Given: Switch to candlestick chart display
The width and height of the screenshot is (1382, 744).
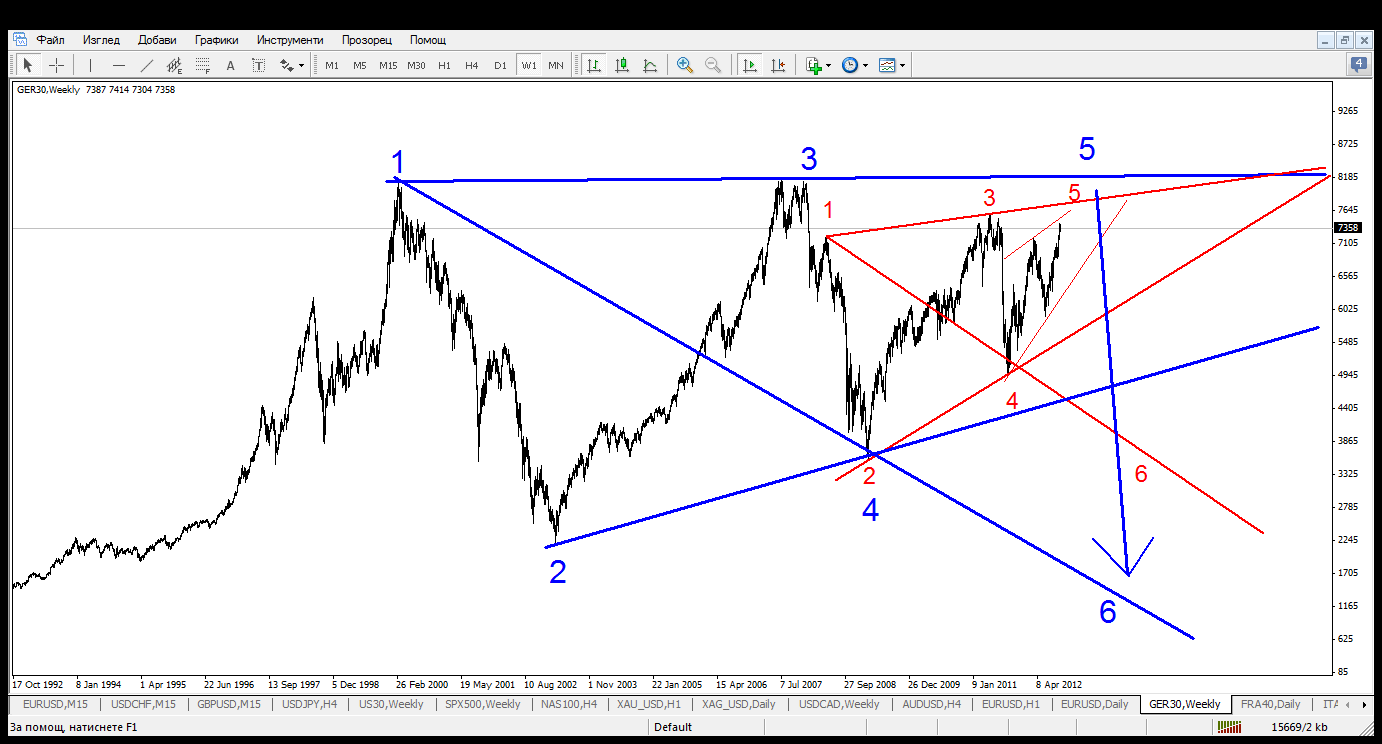Looking at the screenshot, I should (x=622, y=65).
